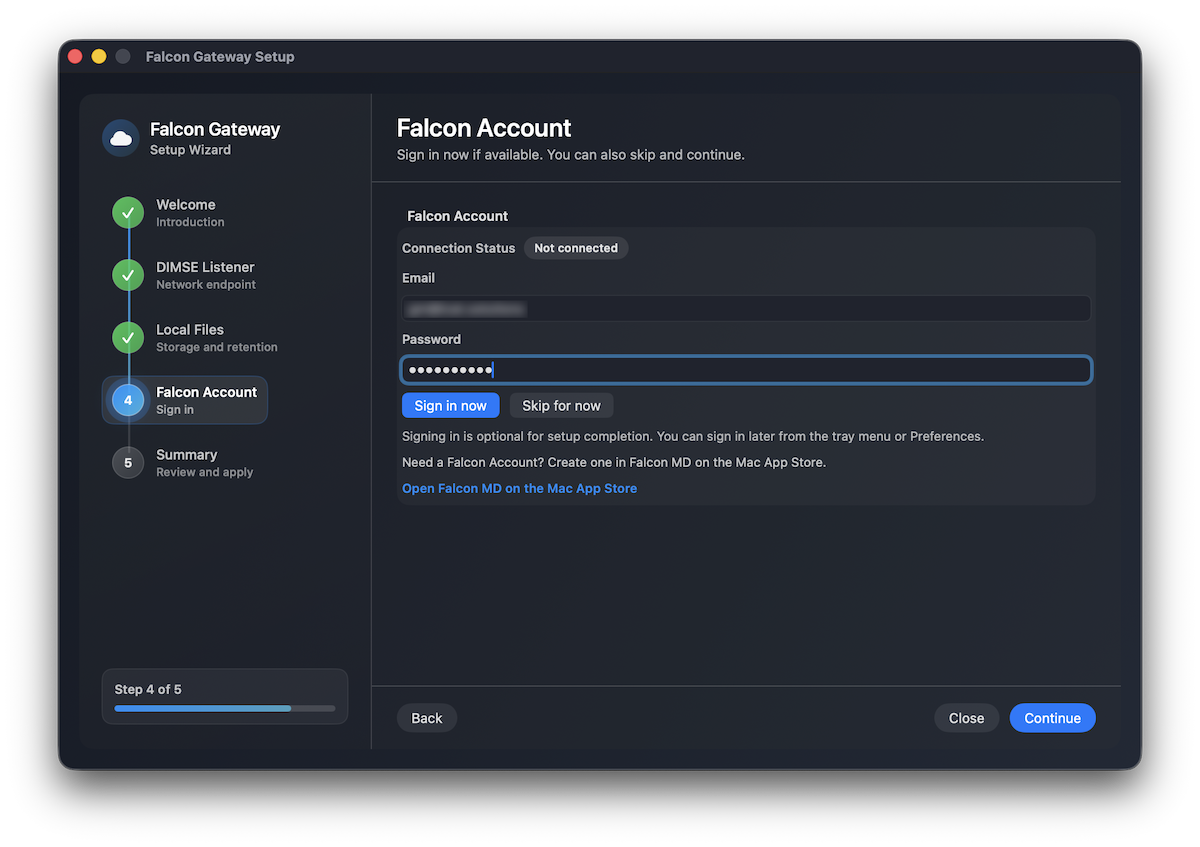This screenshot has height=847, width=1200.
Task: Click the Not connected status badge
Action: coord(576,248)
